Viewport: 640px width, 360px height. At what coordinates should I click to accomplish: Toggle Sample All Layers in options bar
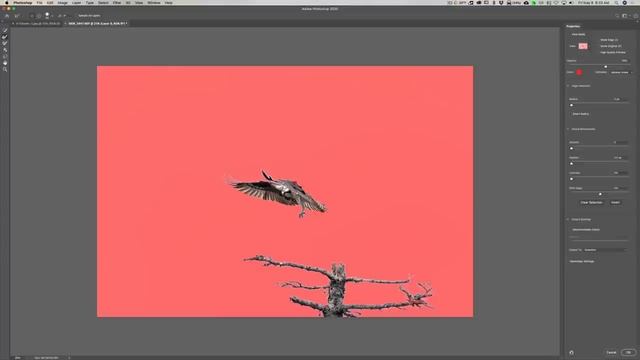(88, 16)
